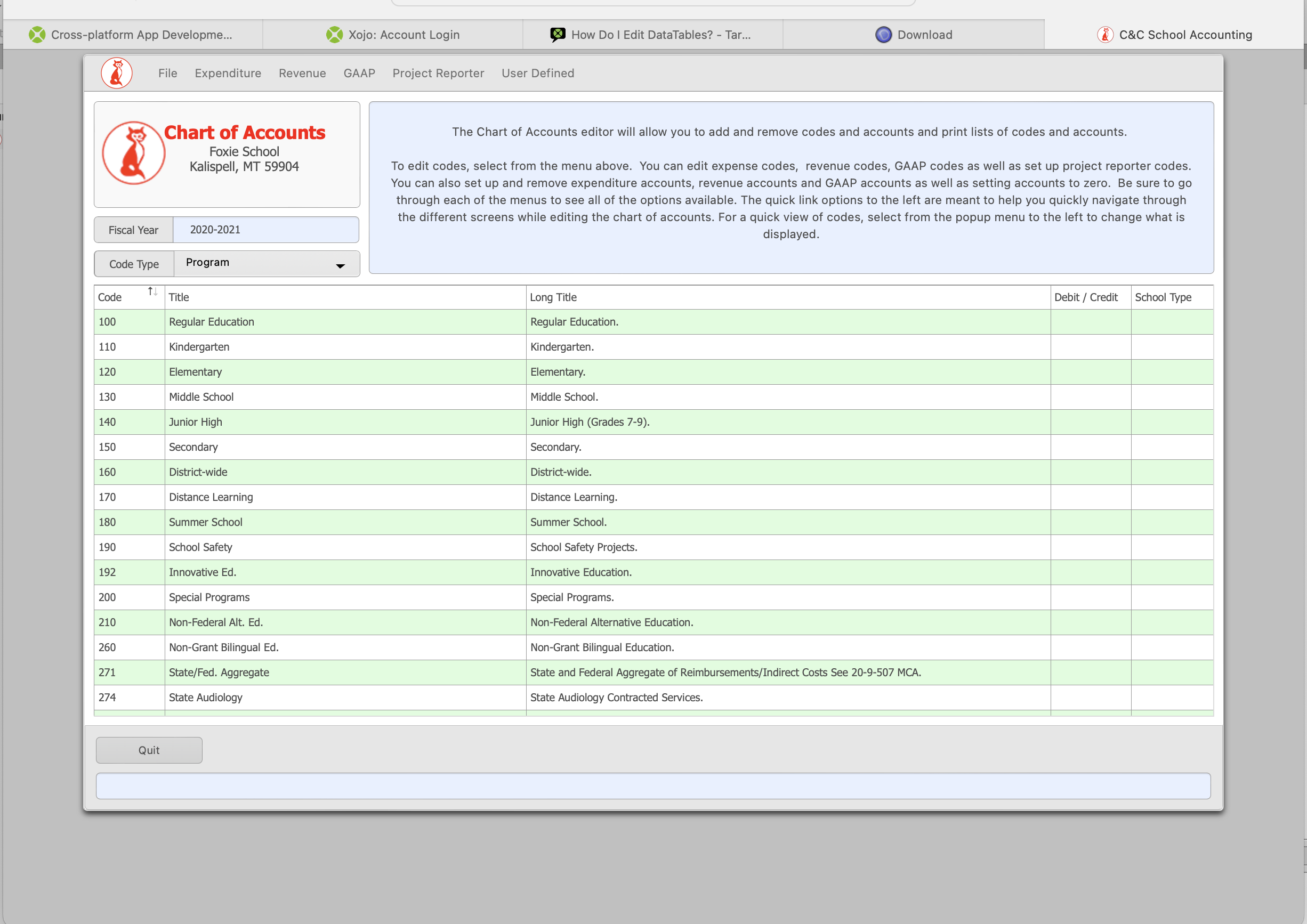Click the Xojo icon on Cross-platform App tab
1307x924 pixels.
(37, 35)
